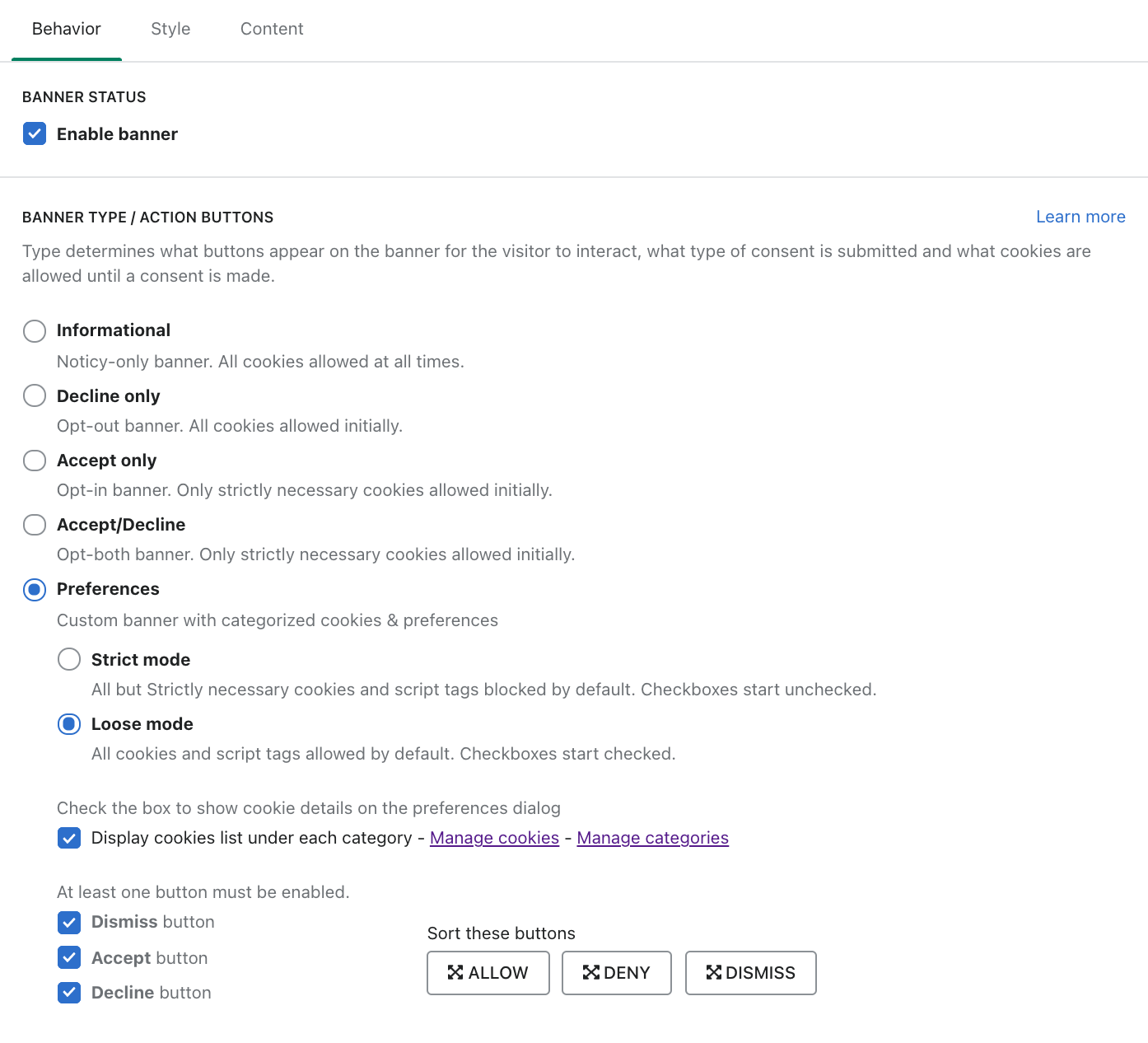The image size is (1148, 1043).
Task: Select the Informational banner type
Action: [35, 331]
